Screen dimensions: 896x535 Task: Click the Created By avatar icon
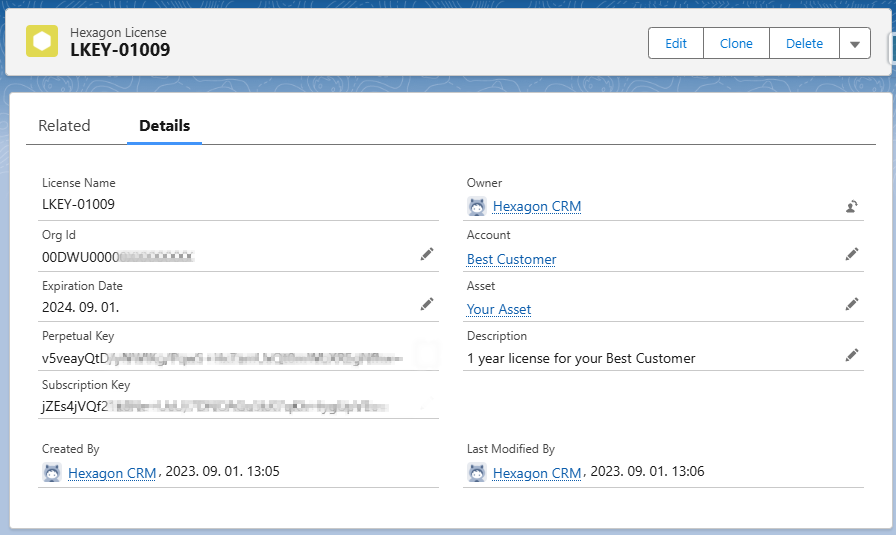pyautogui.click(x=52, y=472)
